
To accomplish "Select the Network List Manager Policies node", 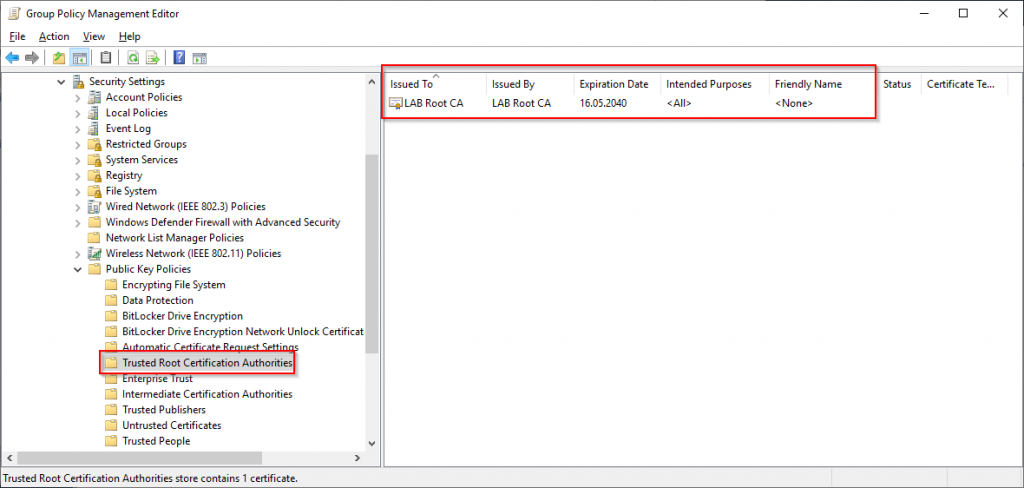I will coord(174,238).
